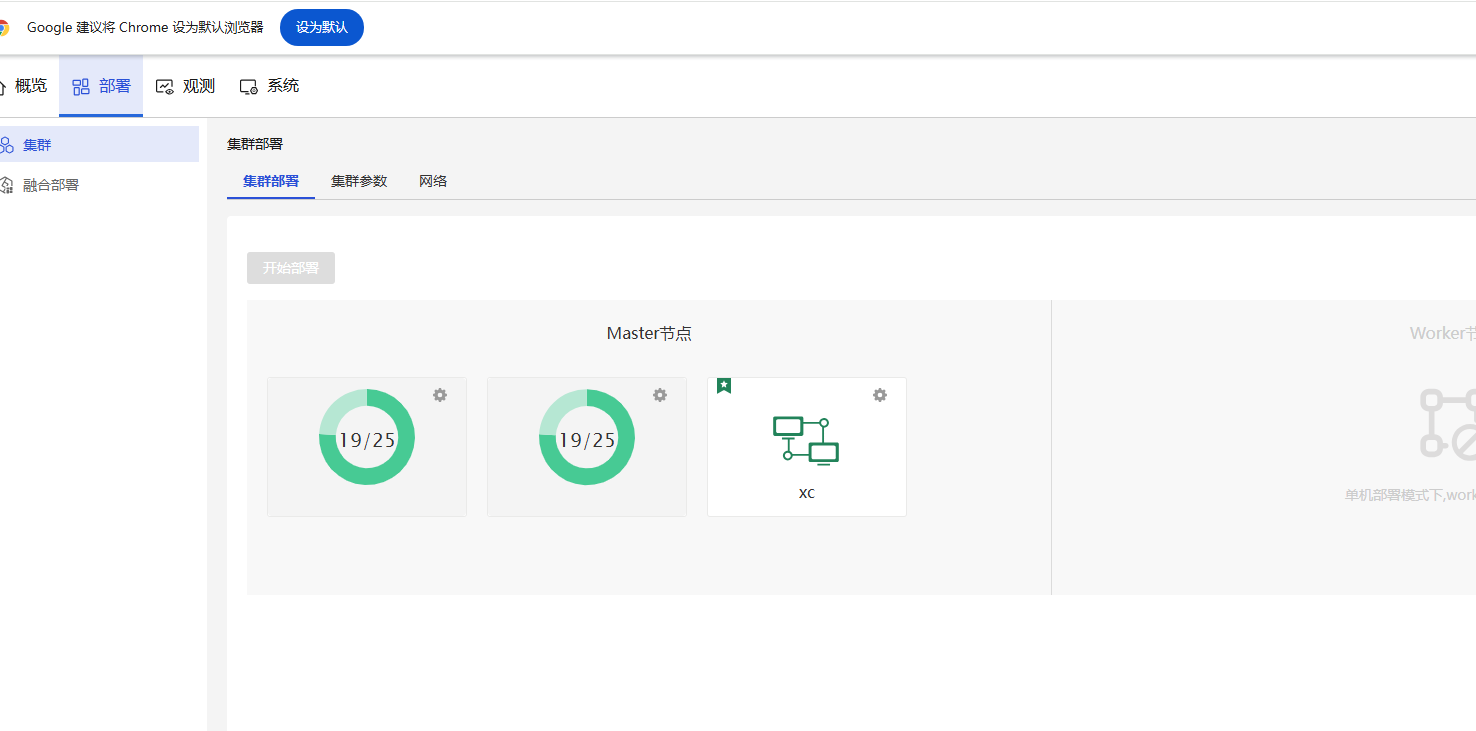Open the 概览 overview tab
This screenshot has width=1476, height=731.
[25, 86]
